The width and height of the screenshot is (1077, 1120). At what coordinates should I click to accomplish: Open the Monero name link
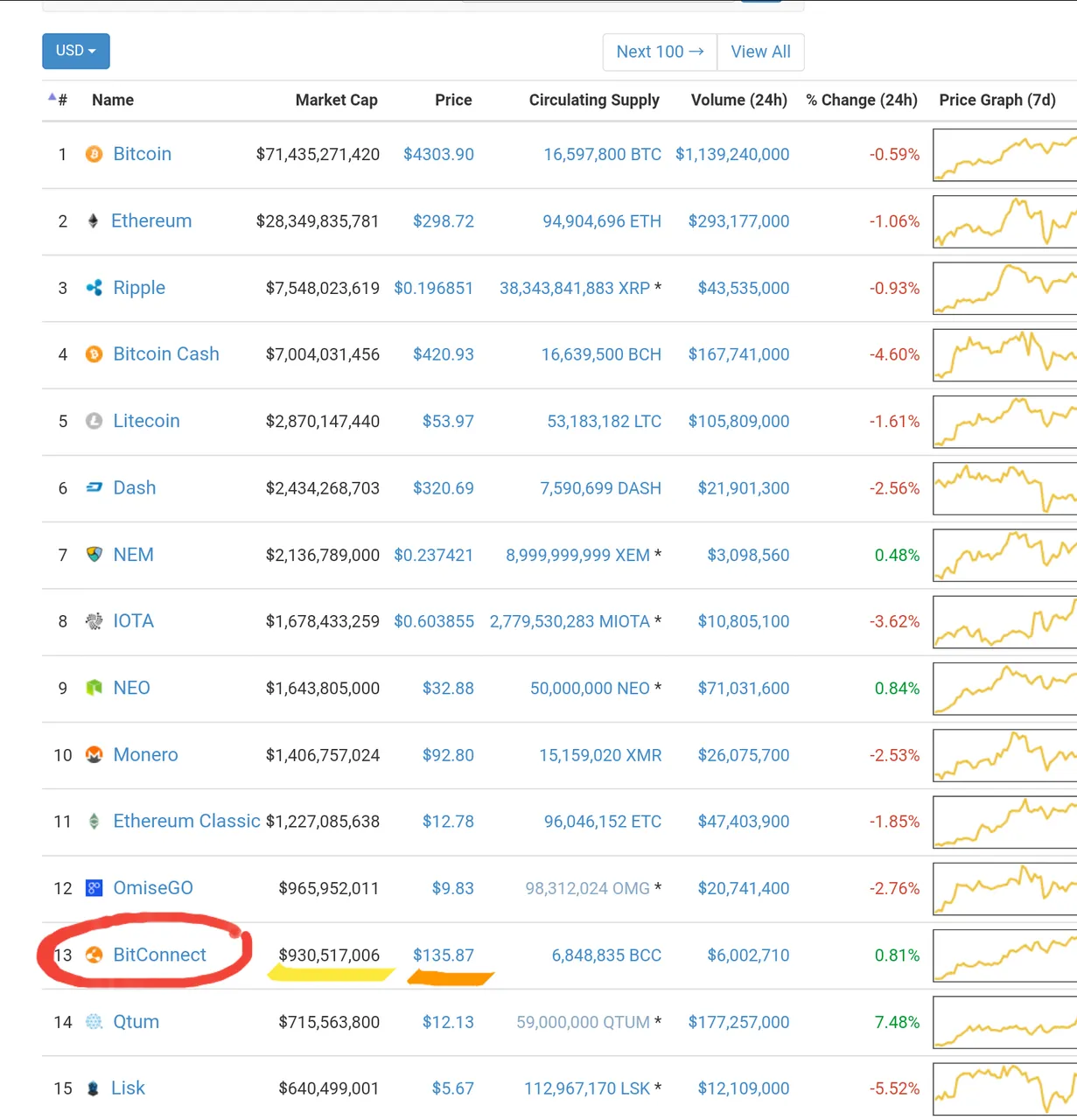[x=145, y=754]
